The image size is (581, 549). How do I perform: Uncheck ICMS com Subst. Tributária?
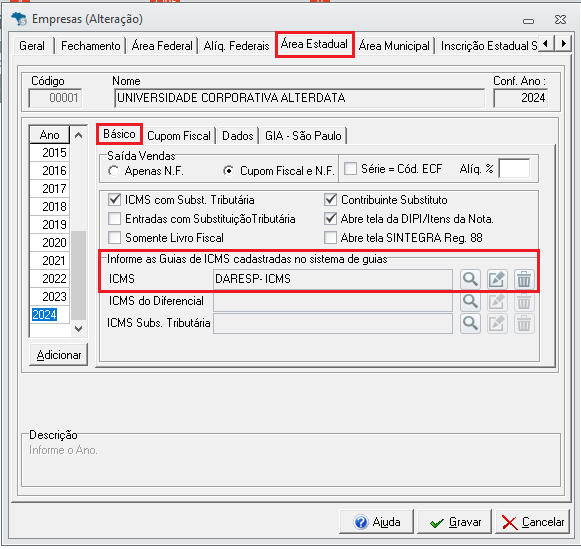[114, 200]
